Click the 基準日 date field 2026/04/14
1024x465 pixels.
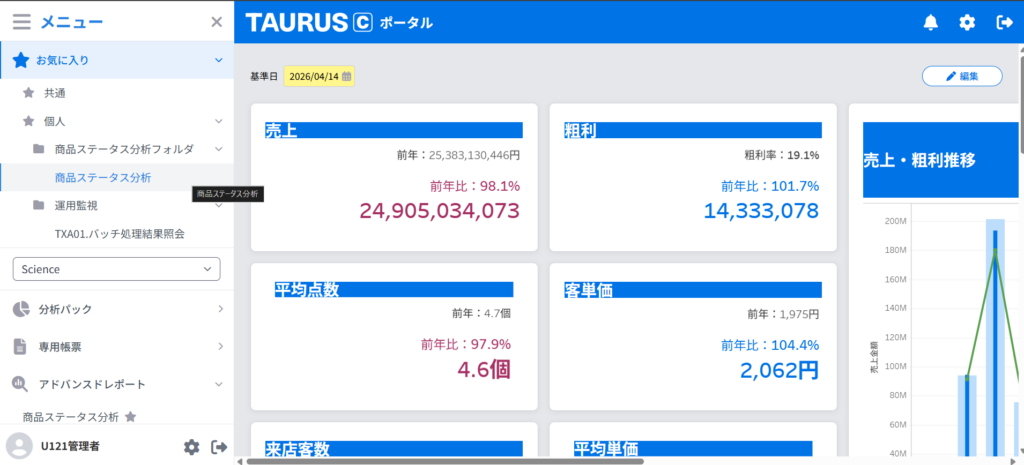tap(319, 76)
